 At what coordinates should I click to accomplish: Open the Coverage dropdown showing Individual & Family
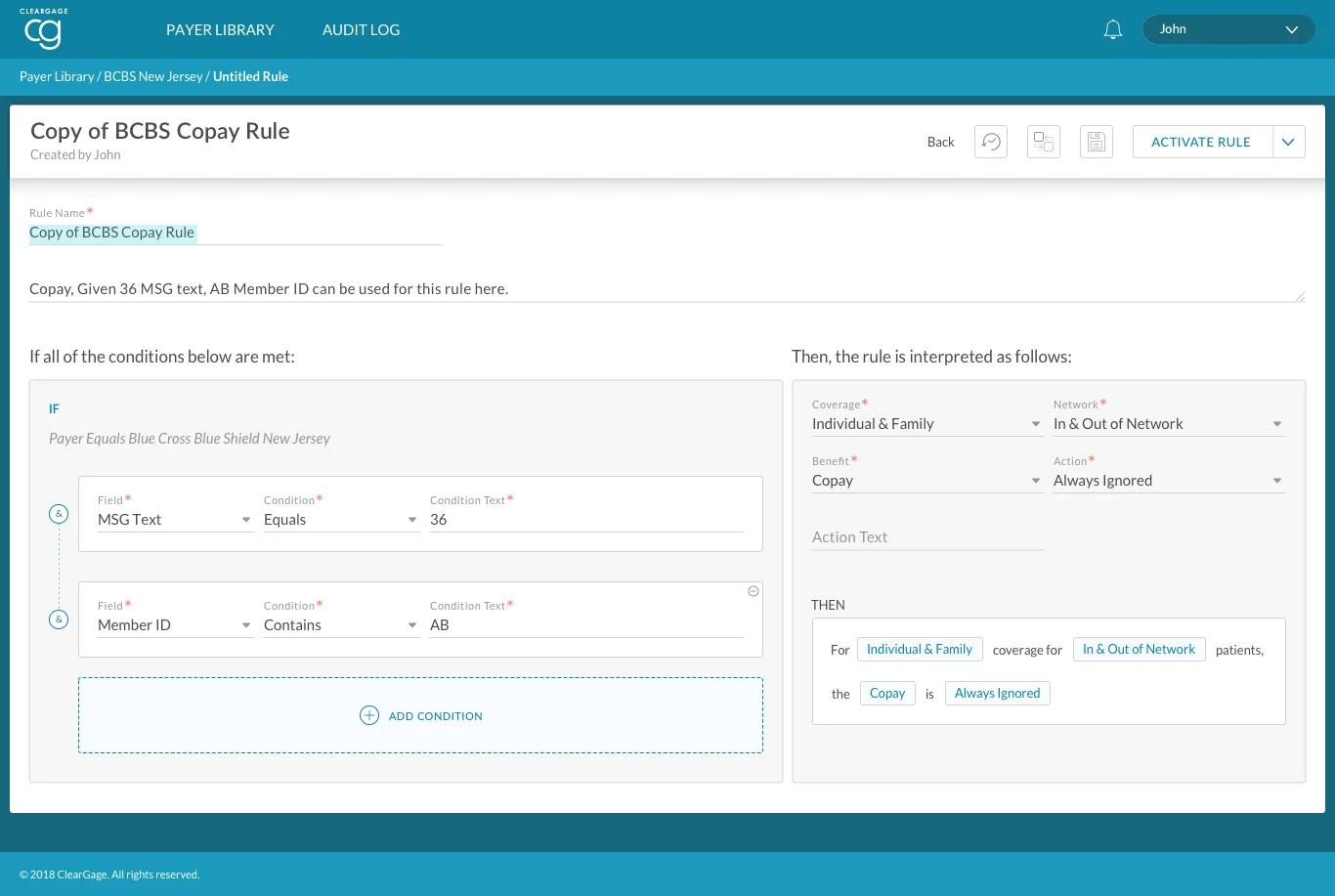(x=926, y=424)
